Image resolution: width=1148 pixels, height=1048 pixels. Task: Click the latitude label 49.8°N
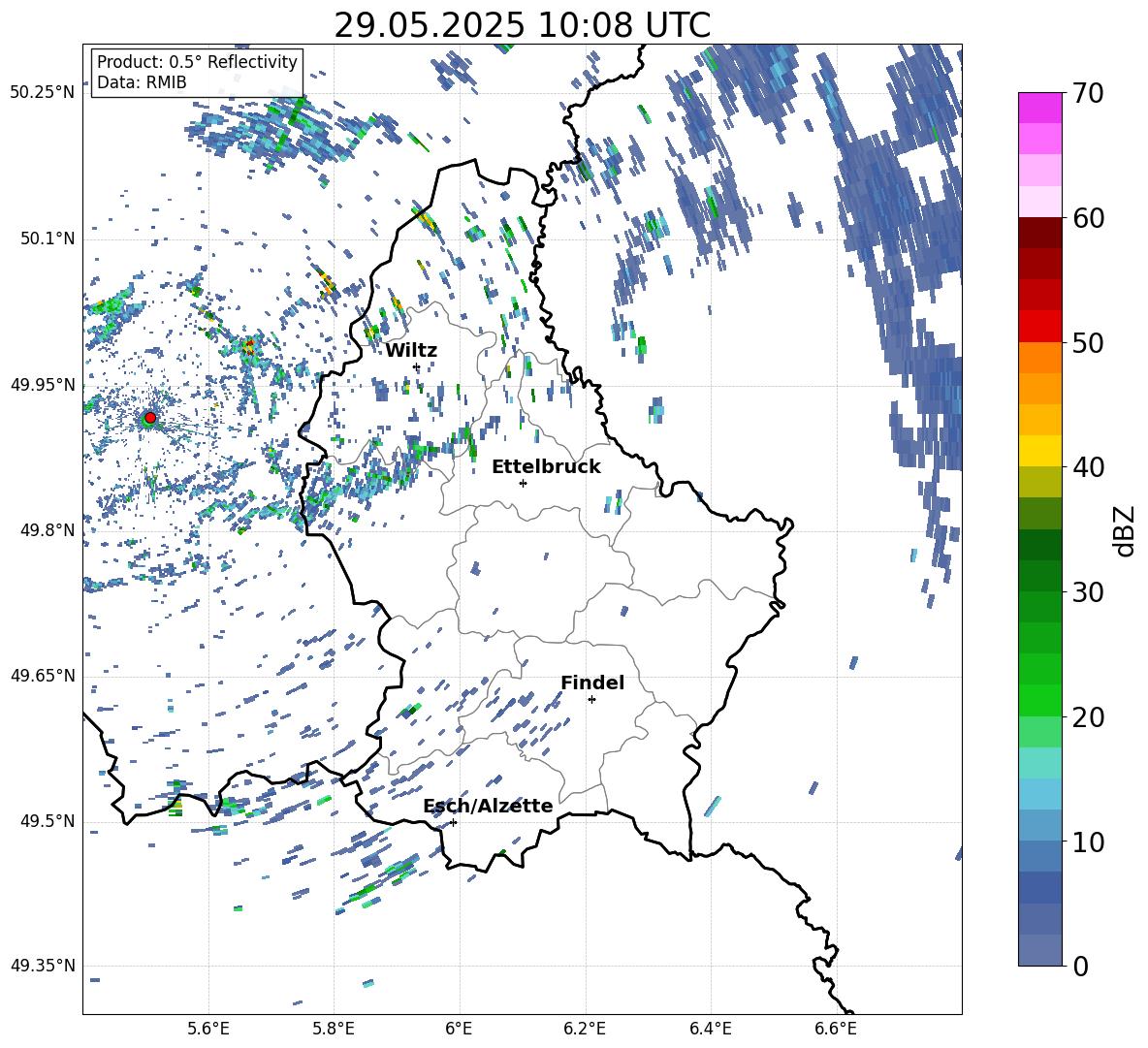[x=48, y=530]
